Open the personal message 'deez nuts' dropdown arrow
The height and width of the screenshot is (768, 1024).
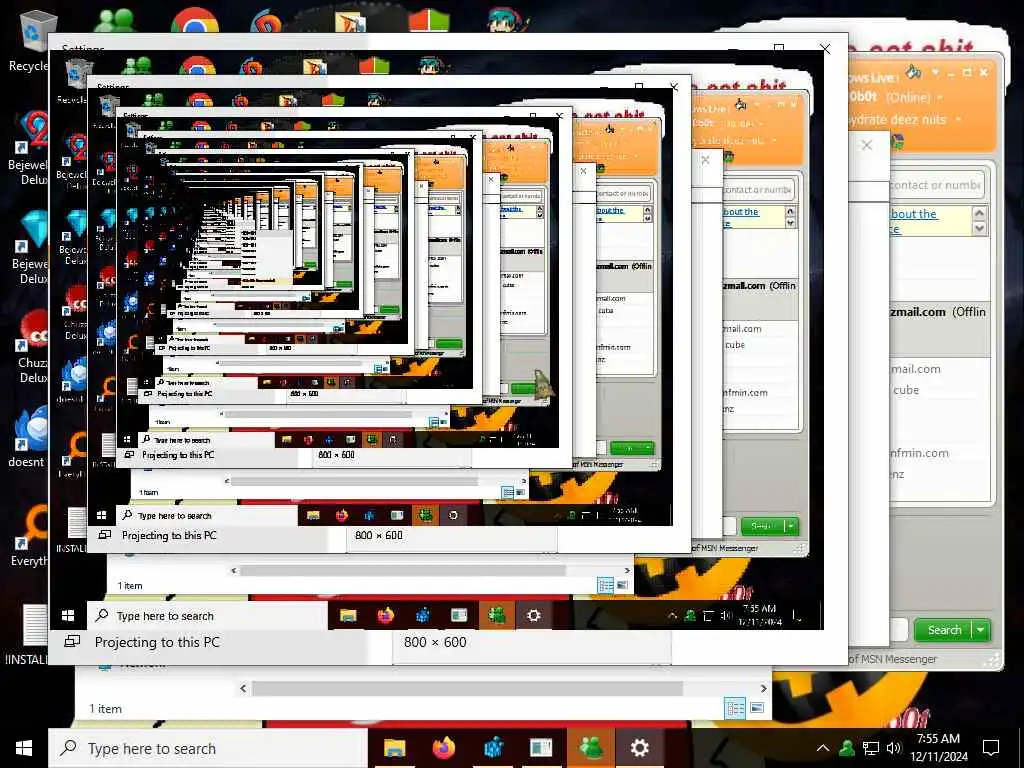pos(958,120)
